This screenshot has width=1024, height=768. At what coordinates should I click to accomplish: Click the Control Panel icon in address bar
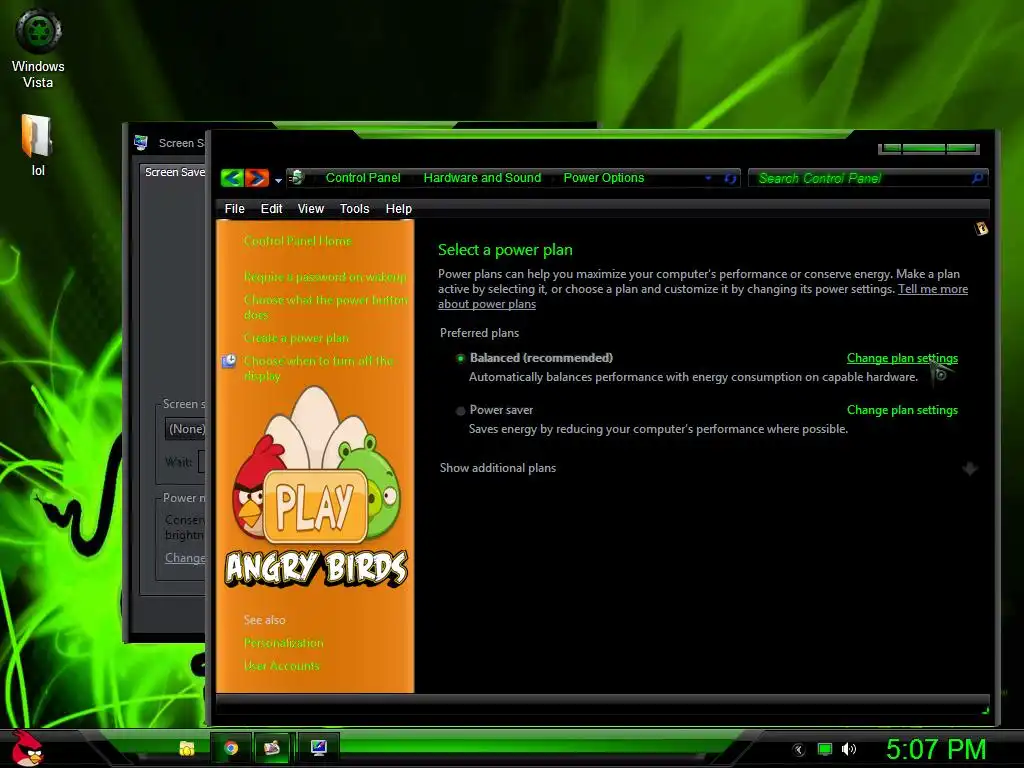(297, 177)
